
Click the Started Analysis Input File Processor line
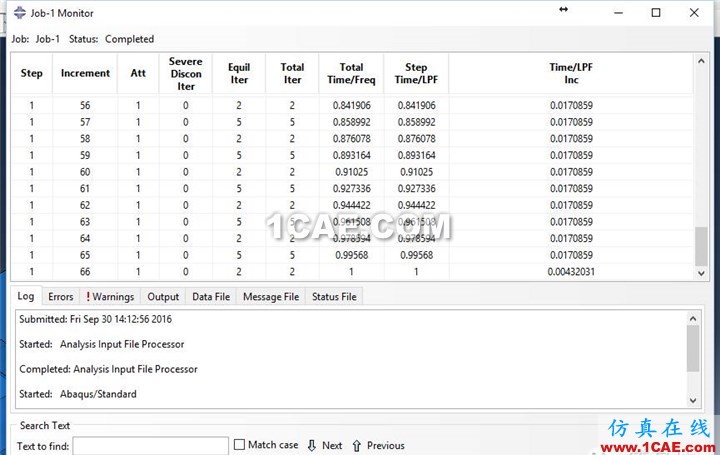101,344
